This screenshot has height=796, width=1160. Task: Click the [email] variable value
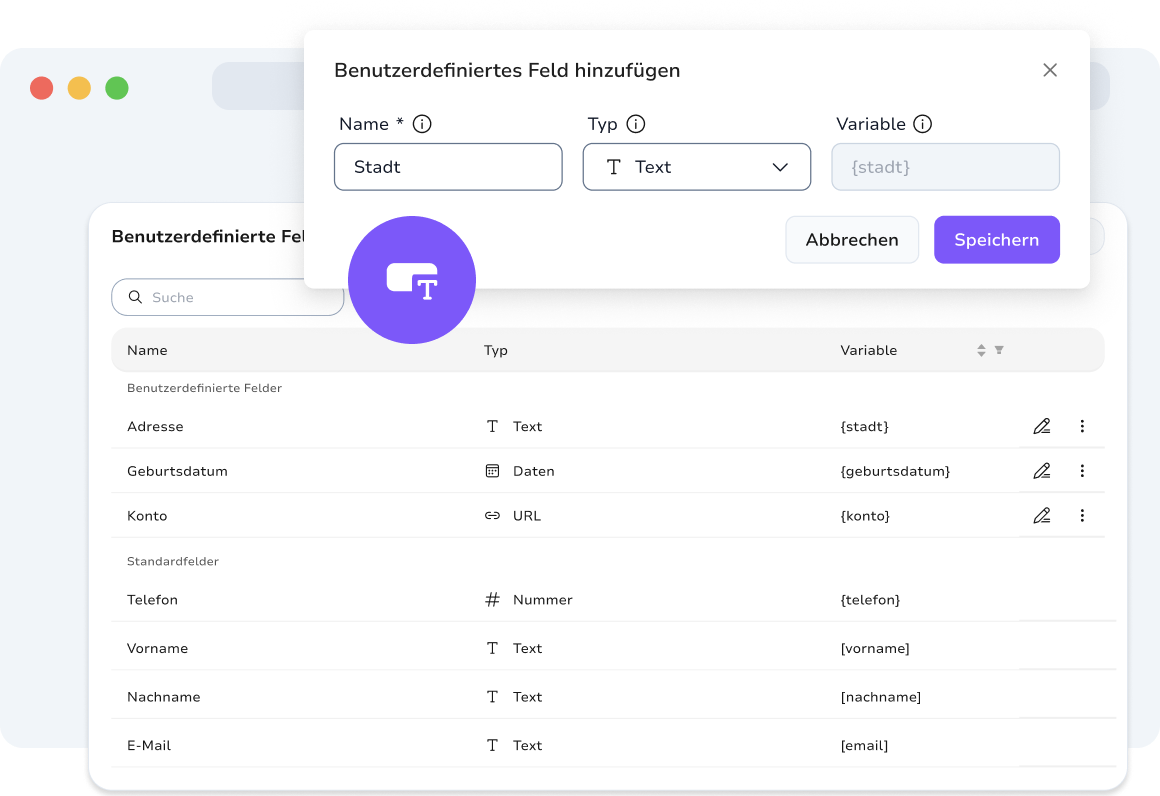[864, 745]
